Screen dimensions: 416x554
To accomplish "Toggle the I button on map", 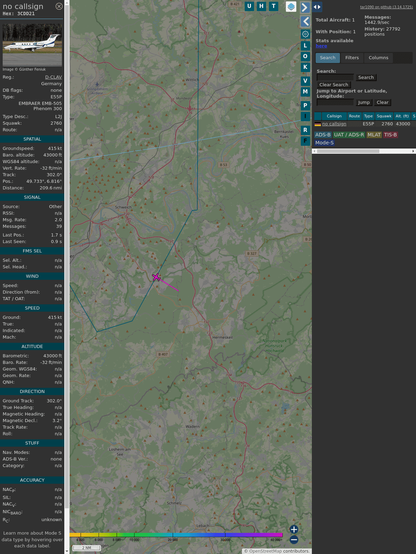I will pos(305,116).
